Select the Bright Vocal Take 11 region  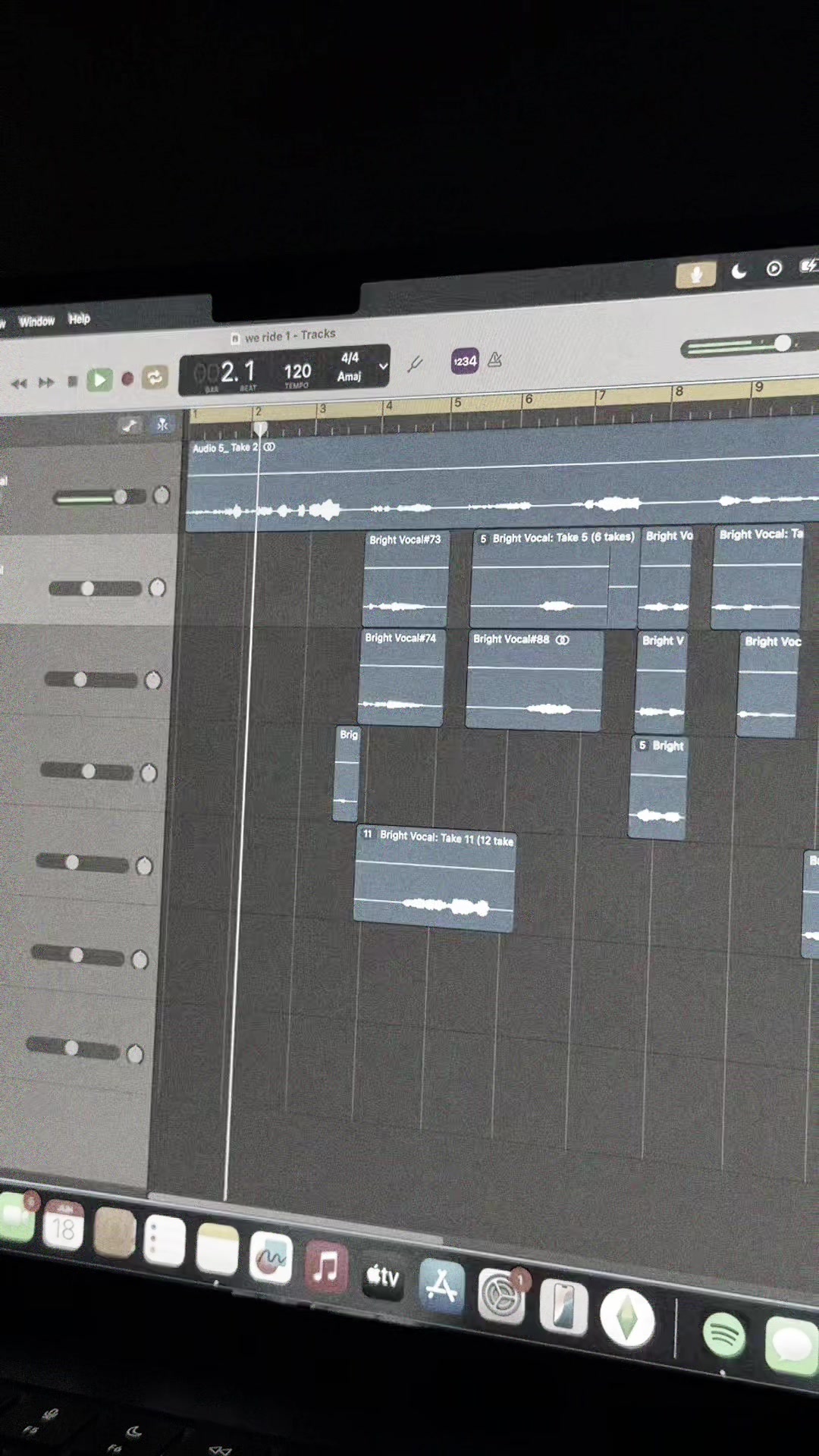coord(435,878)
